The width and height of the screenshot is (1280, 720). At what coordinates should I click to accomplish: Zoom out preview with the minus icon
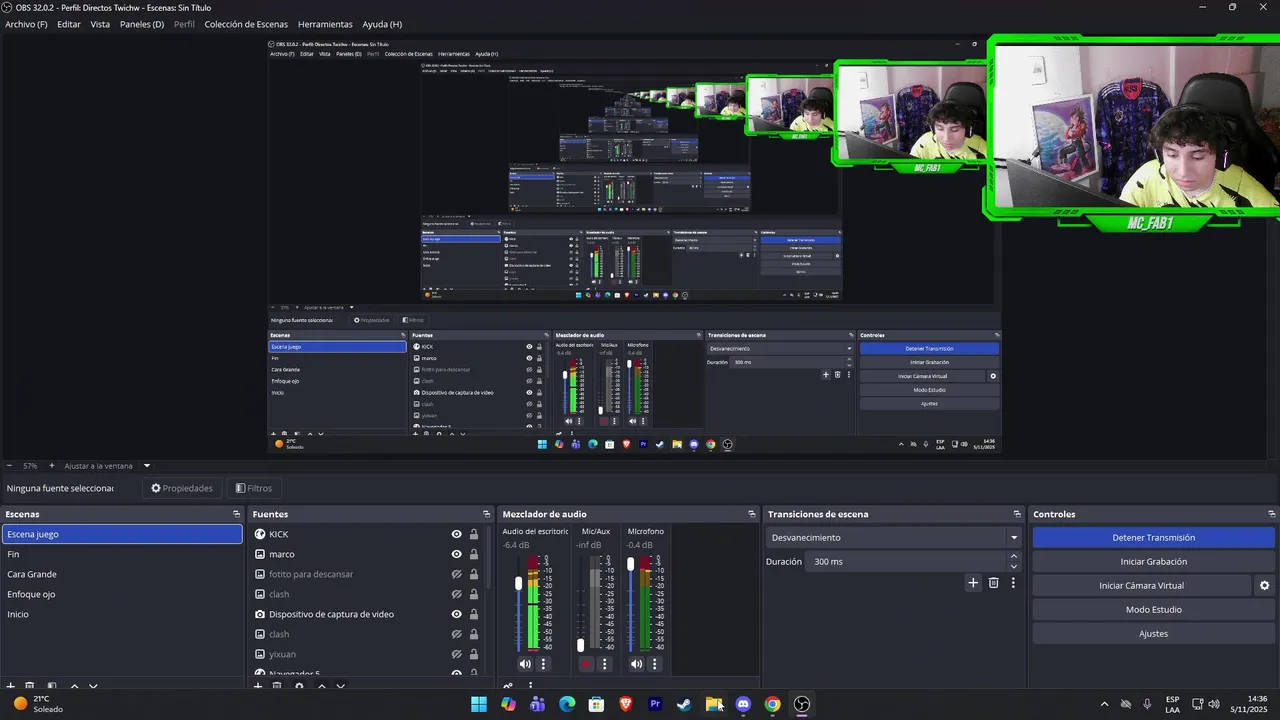click(9, 466)
